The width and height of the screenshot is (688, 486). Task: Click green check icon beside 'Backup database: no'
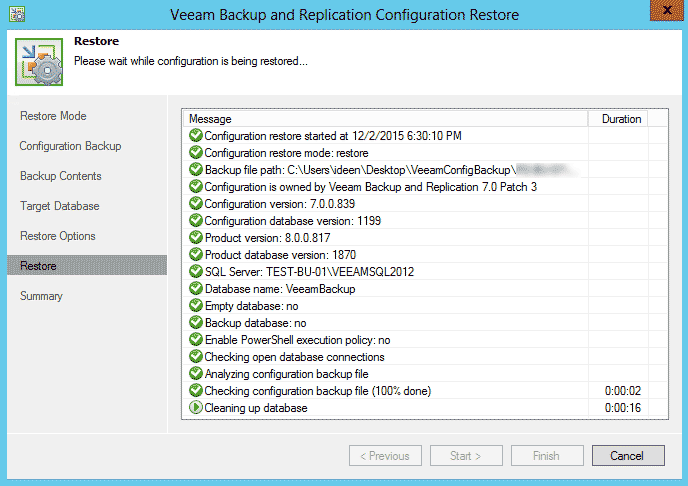[195, 322]
